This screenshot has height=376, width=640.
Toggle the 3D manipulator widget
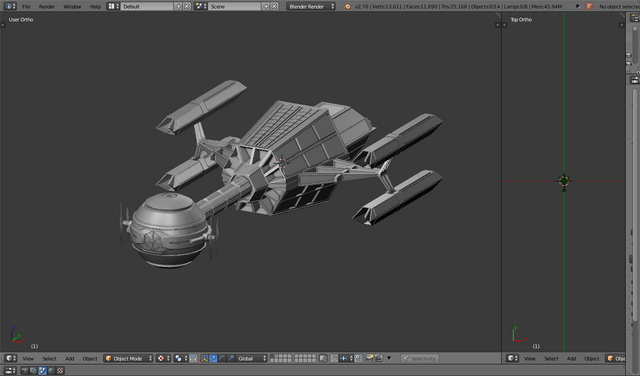[x=204, y=358]
